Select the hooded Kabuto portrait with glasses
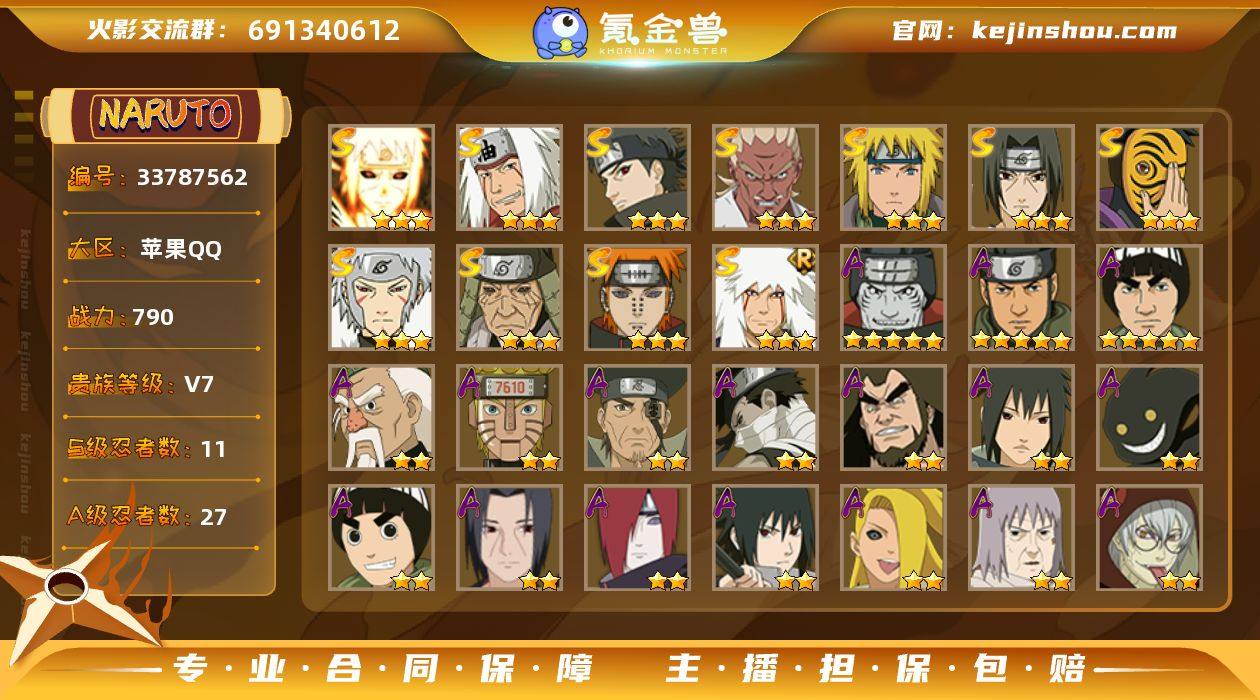 [x=1150, y=538]
